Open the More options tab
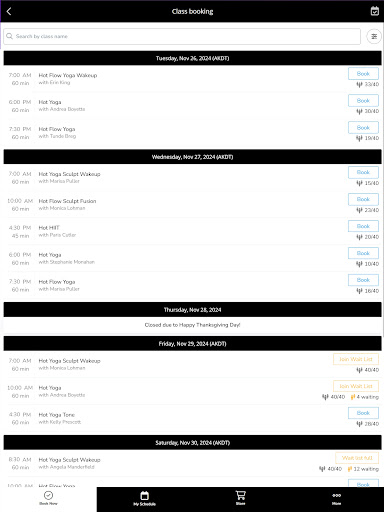 point(336,499)
